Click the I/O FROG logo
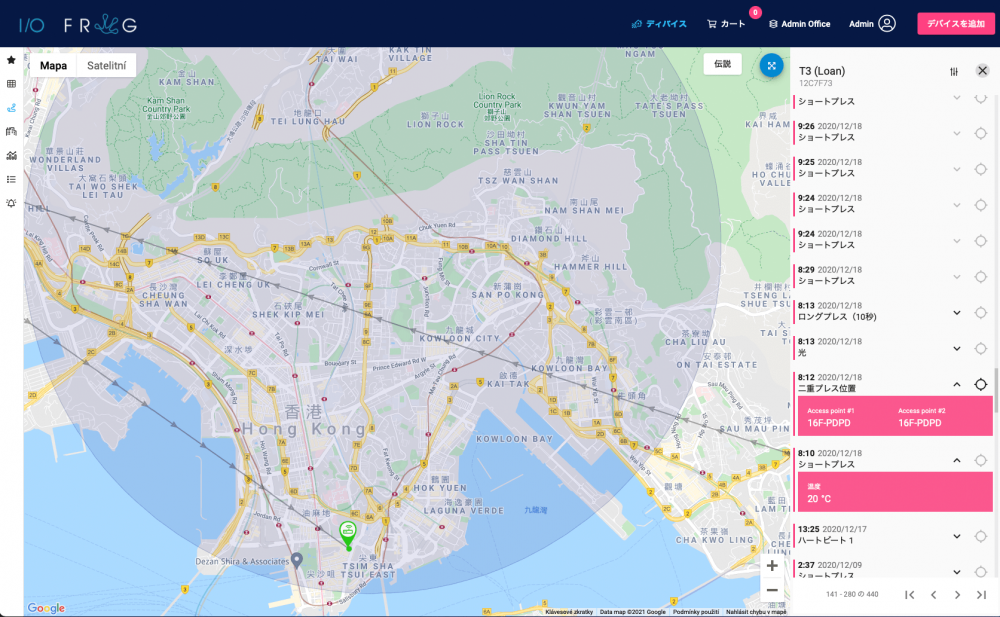The width and height of the screenshot is (1000, 617). point(78,25)
